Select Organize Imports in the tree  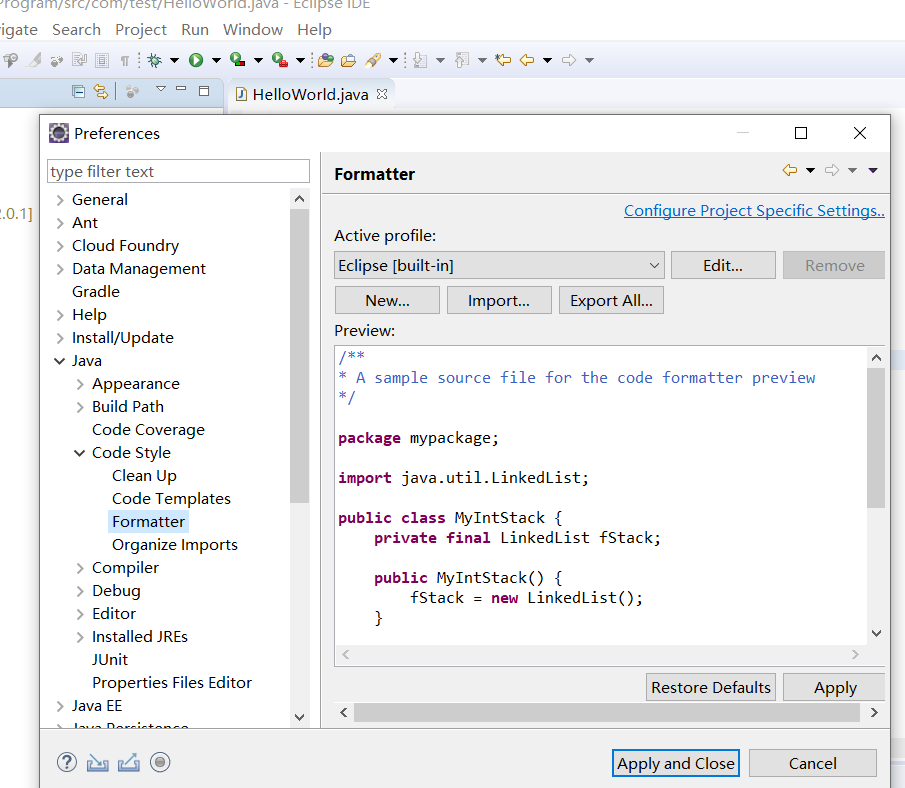click(174, 544)
